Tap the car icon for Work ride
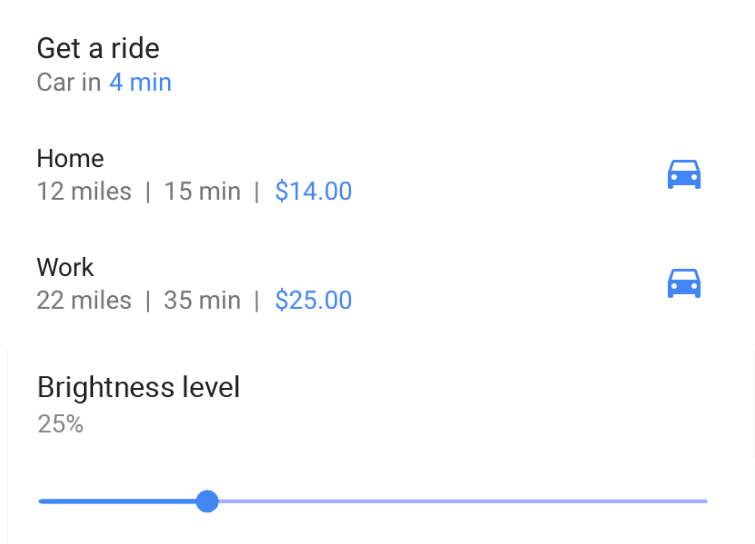The image size is (755, 544). coord(684,283)
